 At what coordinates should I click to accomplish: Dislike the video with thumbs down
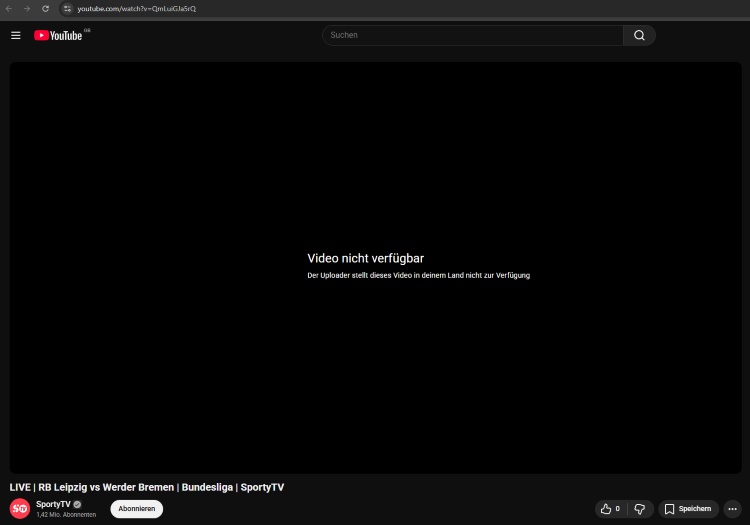coord(640,509)
